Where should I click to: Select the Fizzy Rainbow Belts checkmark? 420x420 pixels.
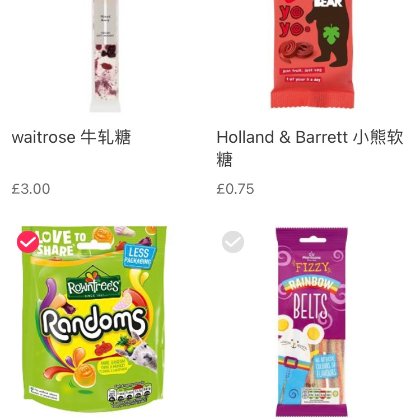233,242
